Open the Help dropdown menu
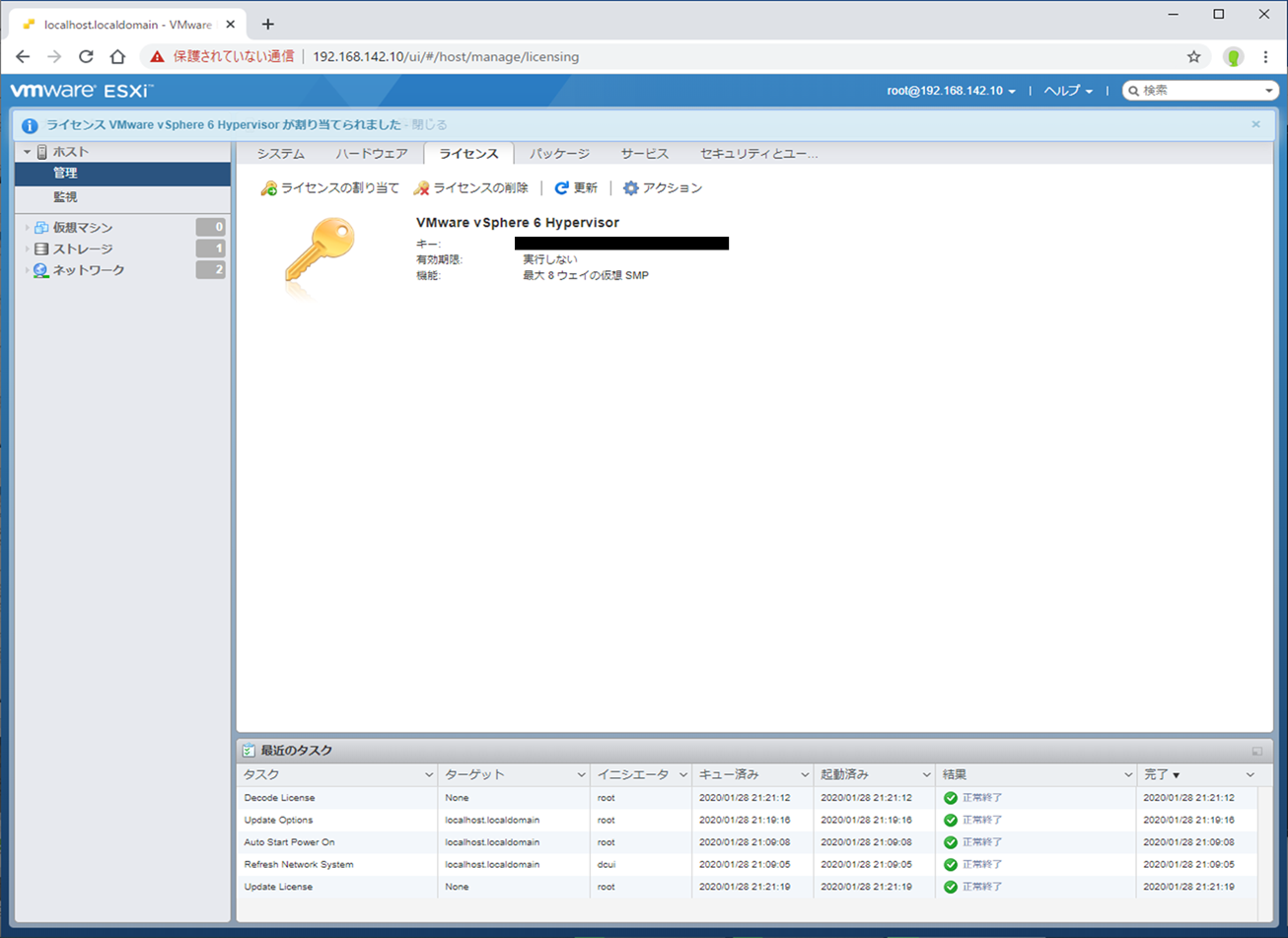The width and height of the screenshot is (1288, 938). pyautogui.click(x=1068, y=91)
